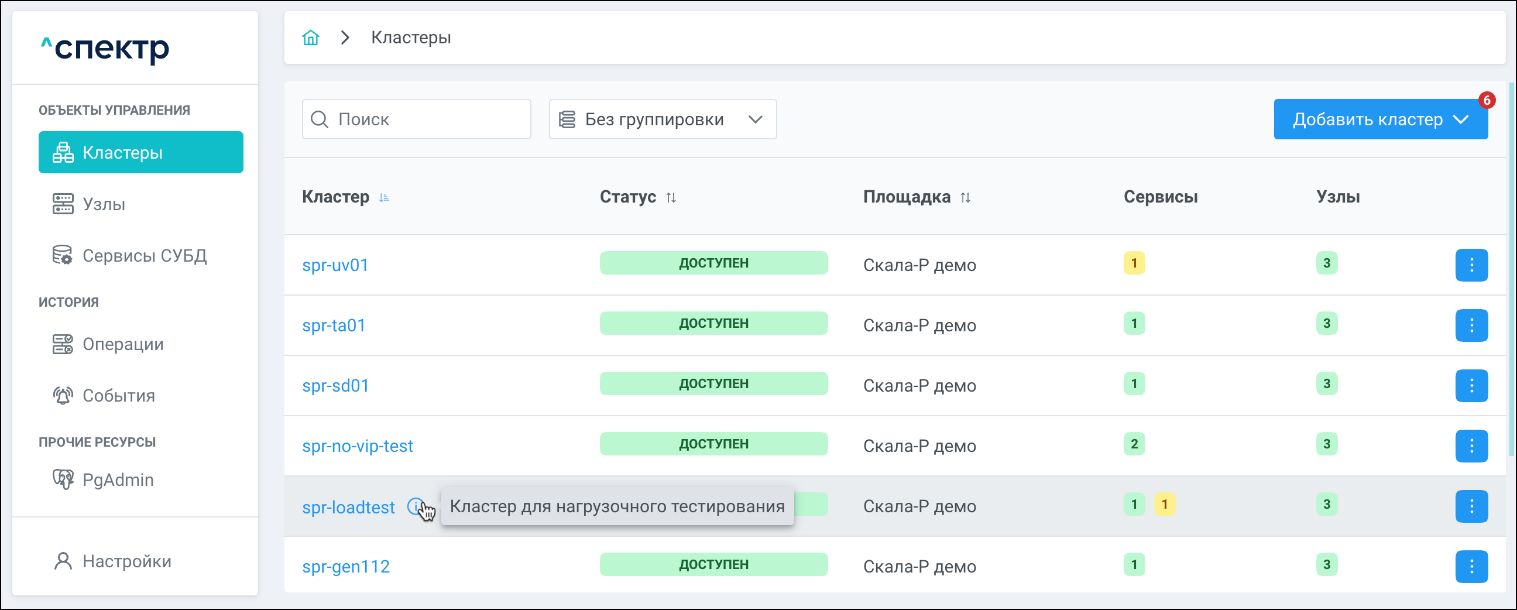
Task: Open three-dot menu for spr-no-vip-test row
Action: pyautogui.click(x=1471, y=445)
